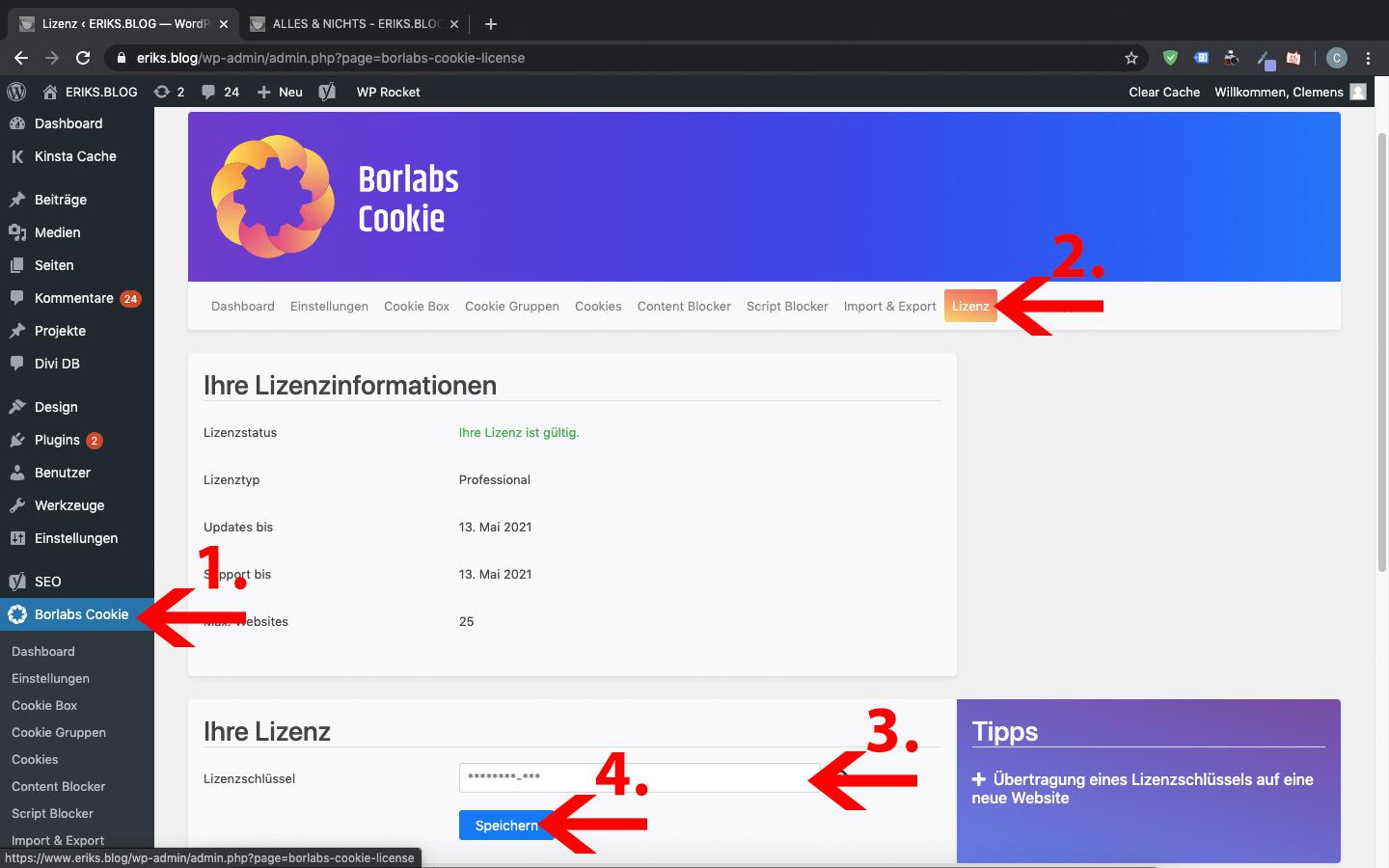Open Werkzeuge in the sidebar
This screenshot has height=868, width=1389.
coord(77,505)
